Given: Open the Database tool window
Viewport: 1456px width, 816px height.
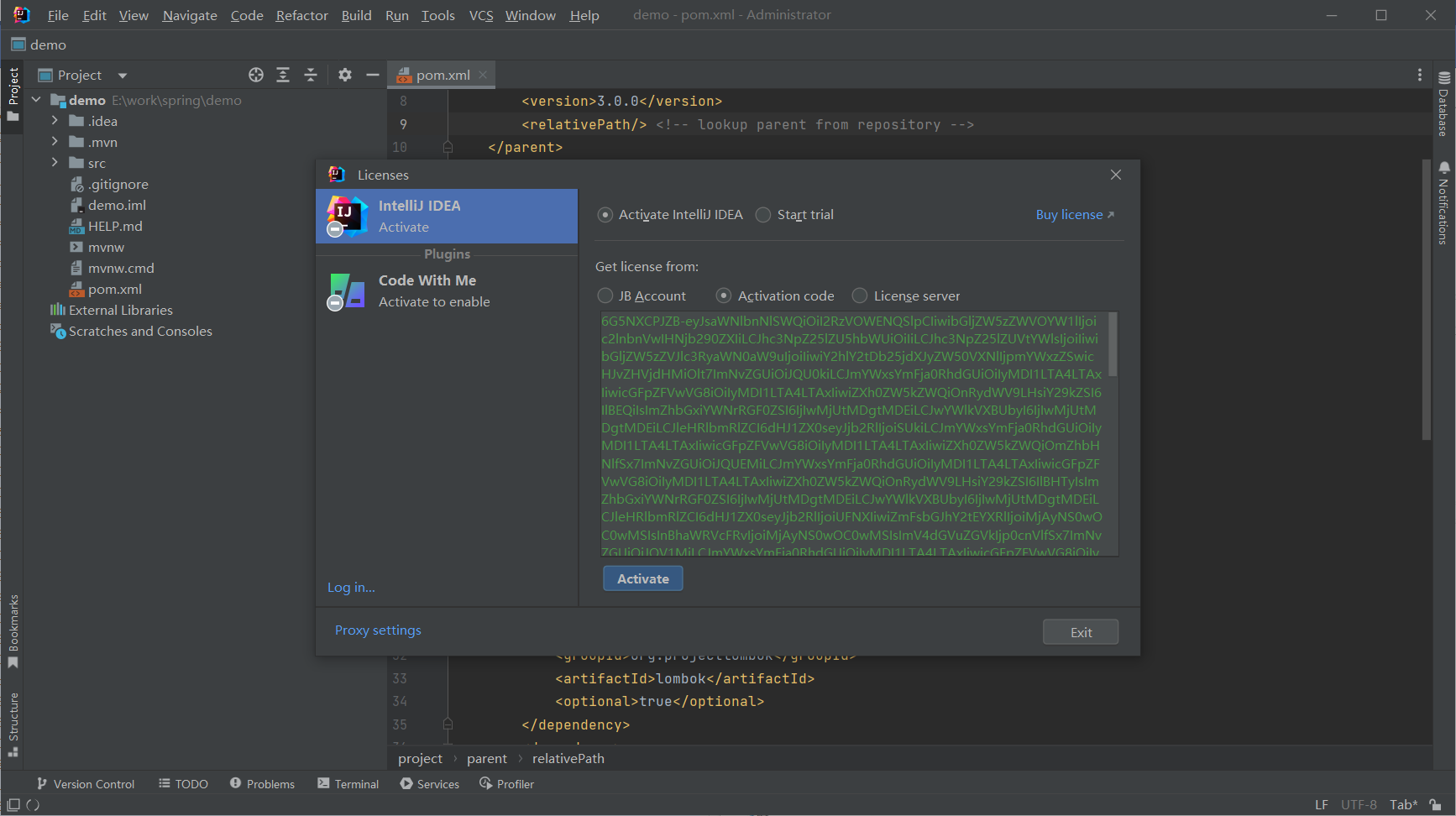Looking at the screenshot, I should coord(1443,104).
